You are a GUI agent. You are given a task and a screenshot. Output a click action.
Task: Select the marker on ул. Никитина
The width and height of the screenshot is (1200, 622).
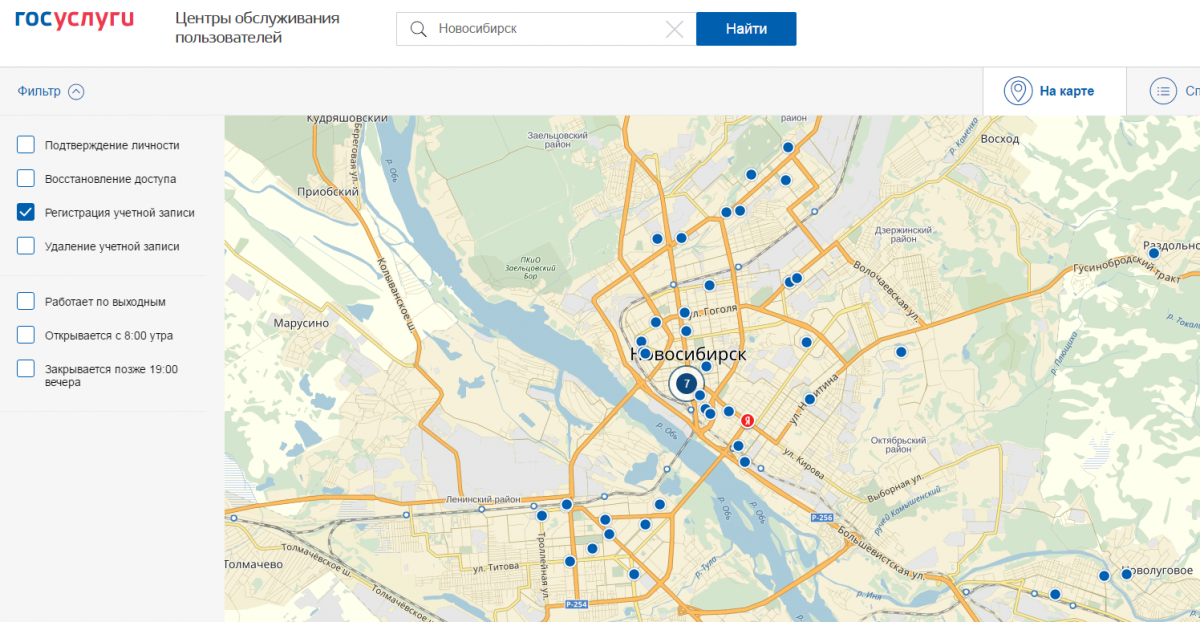tap(809, 399)
